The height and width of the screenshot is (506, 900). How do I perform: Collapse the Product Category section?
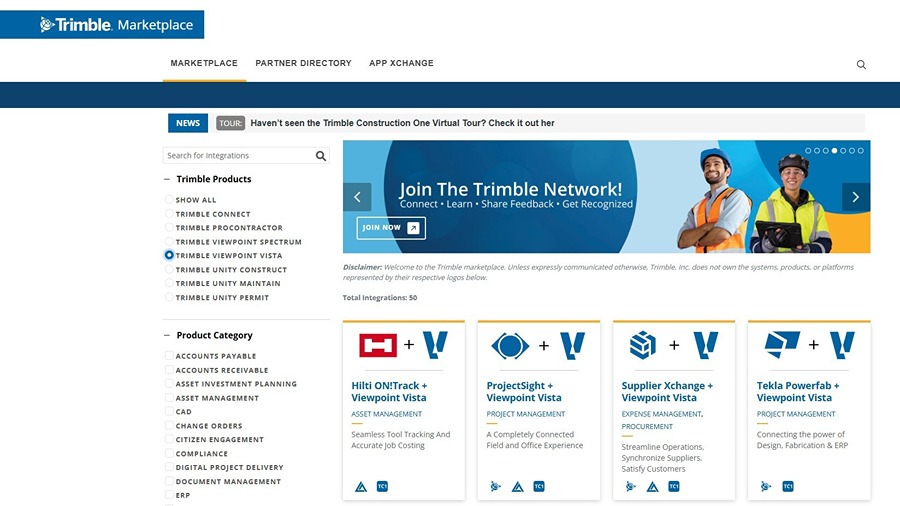pyautogui.click(x=167, y=335)
